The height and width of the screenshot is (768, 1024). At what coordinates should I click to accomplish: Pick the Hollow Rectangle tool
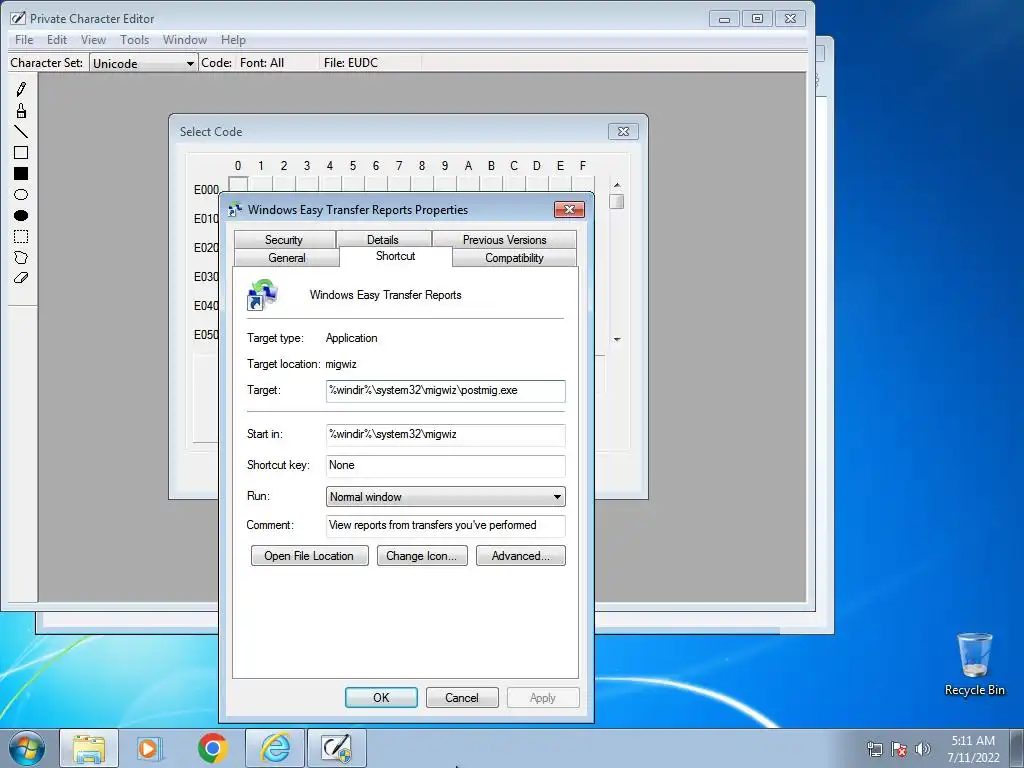coord(21,152)
